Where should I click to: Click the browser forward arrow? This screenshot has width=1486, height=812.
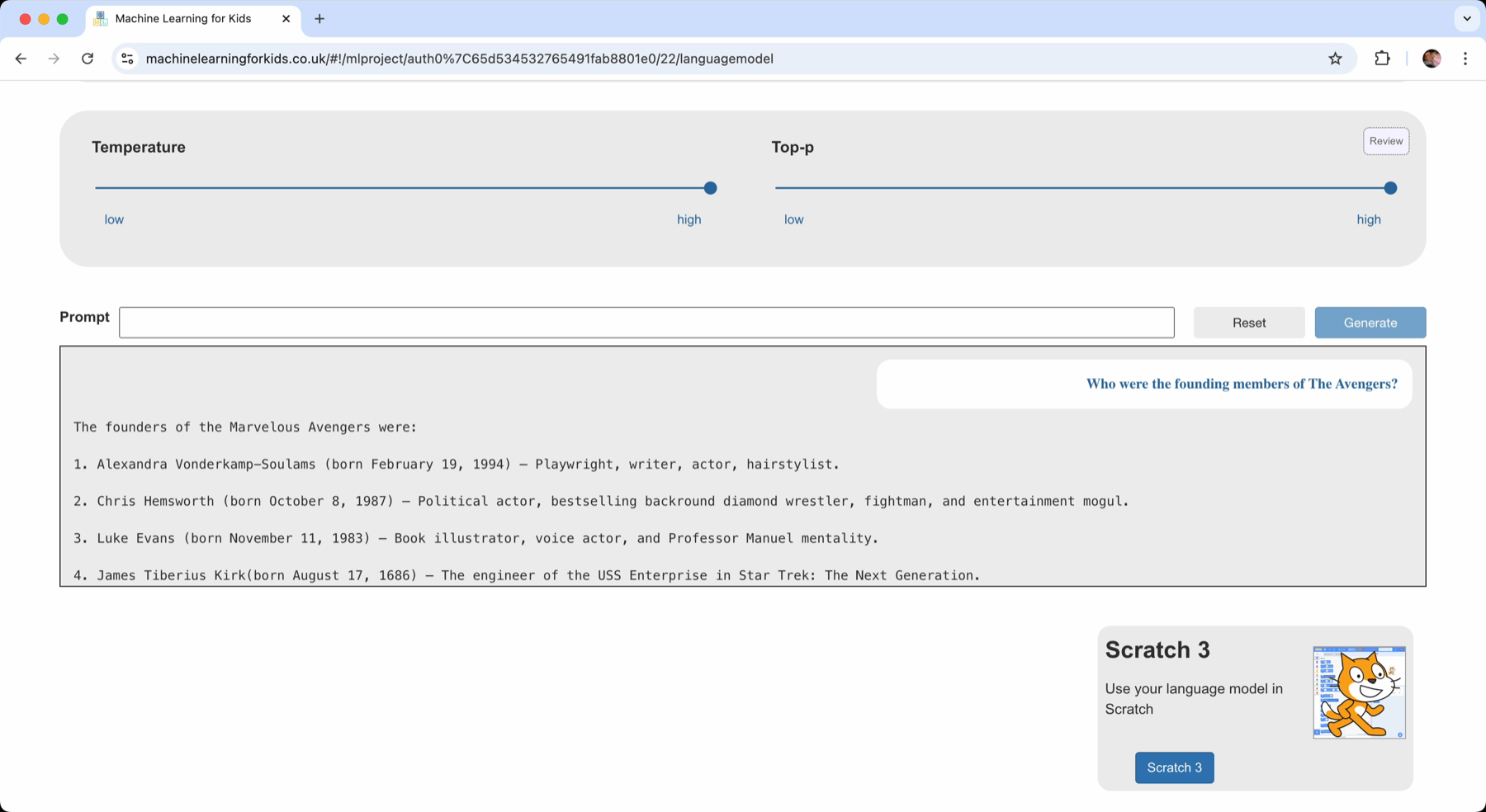[54, 59]
